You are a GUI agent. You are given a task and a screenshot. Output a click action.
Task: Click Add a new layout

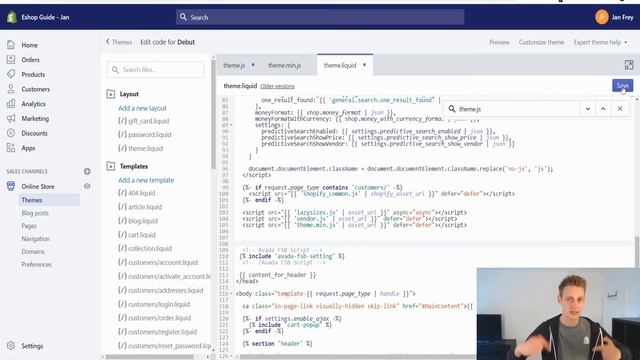click(142, 108)
